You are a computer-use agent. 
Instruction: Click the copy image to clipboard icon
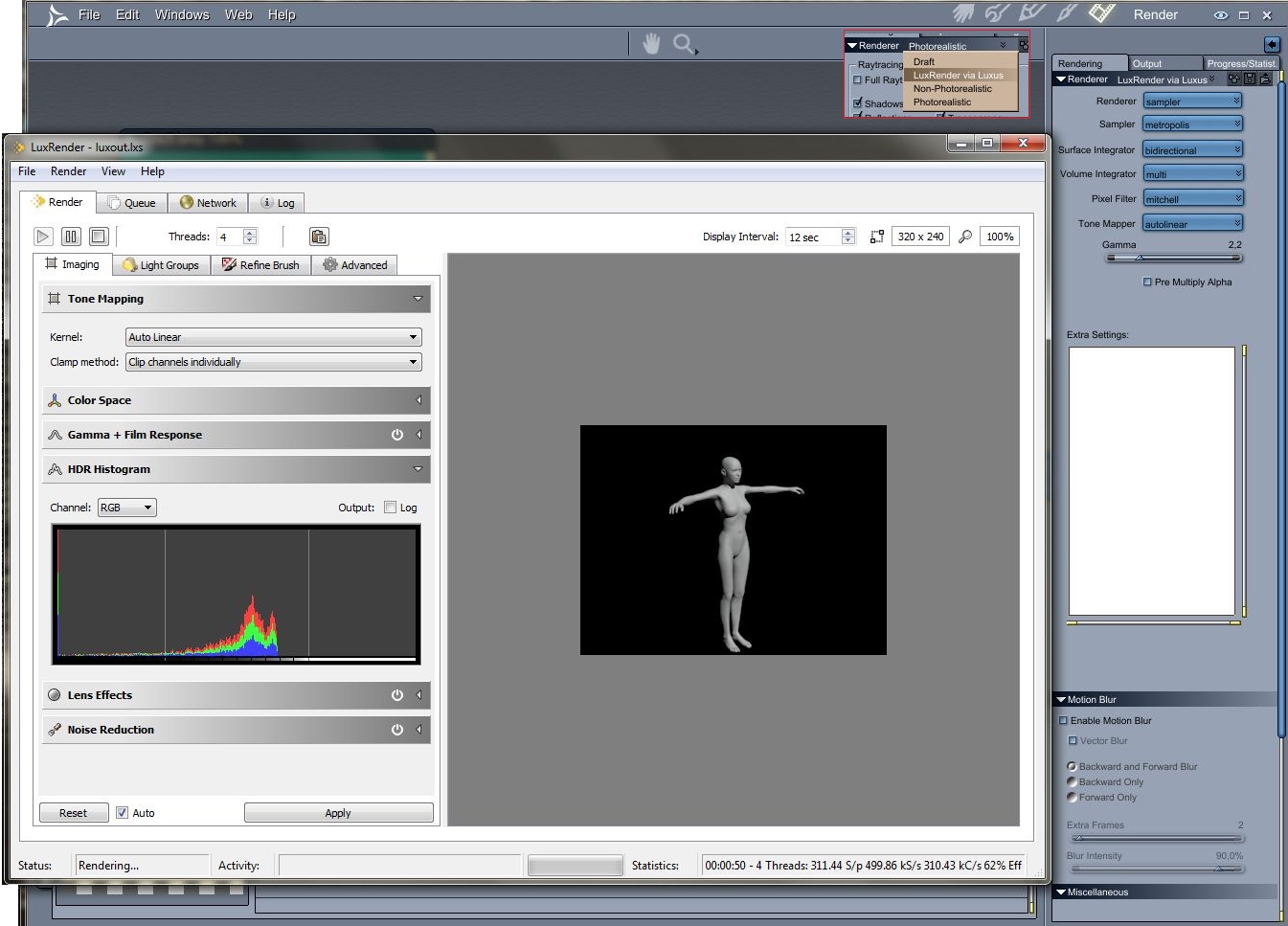click(x=319, y=237)
